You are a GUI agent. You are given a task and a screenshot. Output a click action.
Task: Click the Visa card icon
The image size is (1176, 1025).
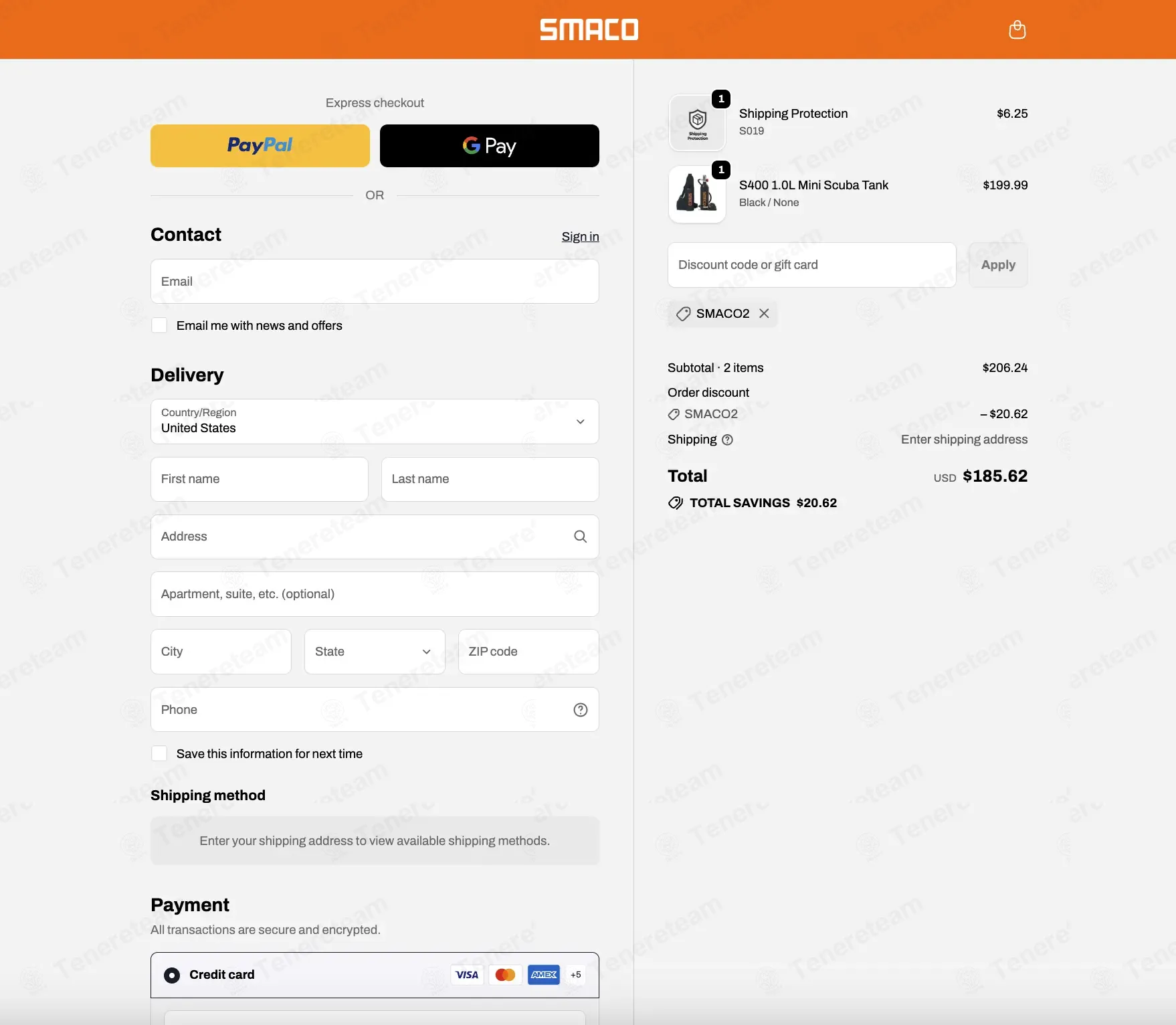466,975
